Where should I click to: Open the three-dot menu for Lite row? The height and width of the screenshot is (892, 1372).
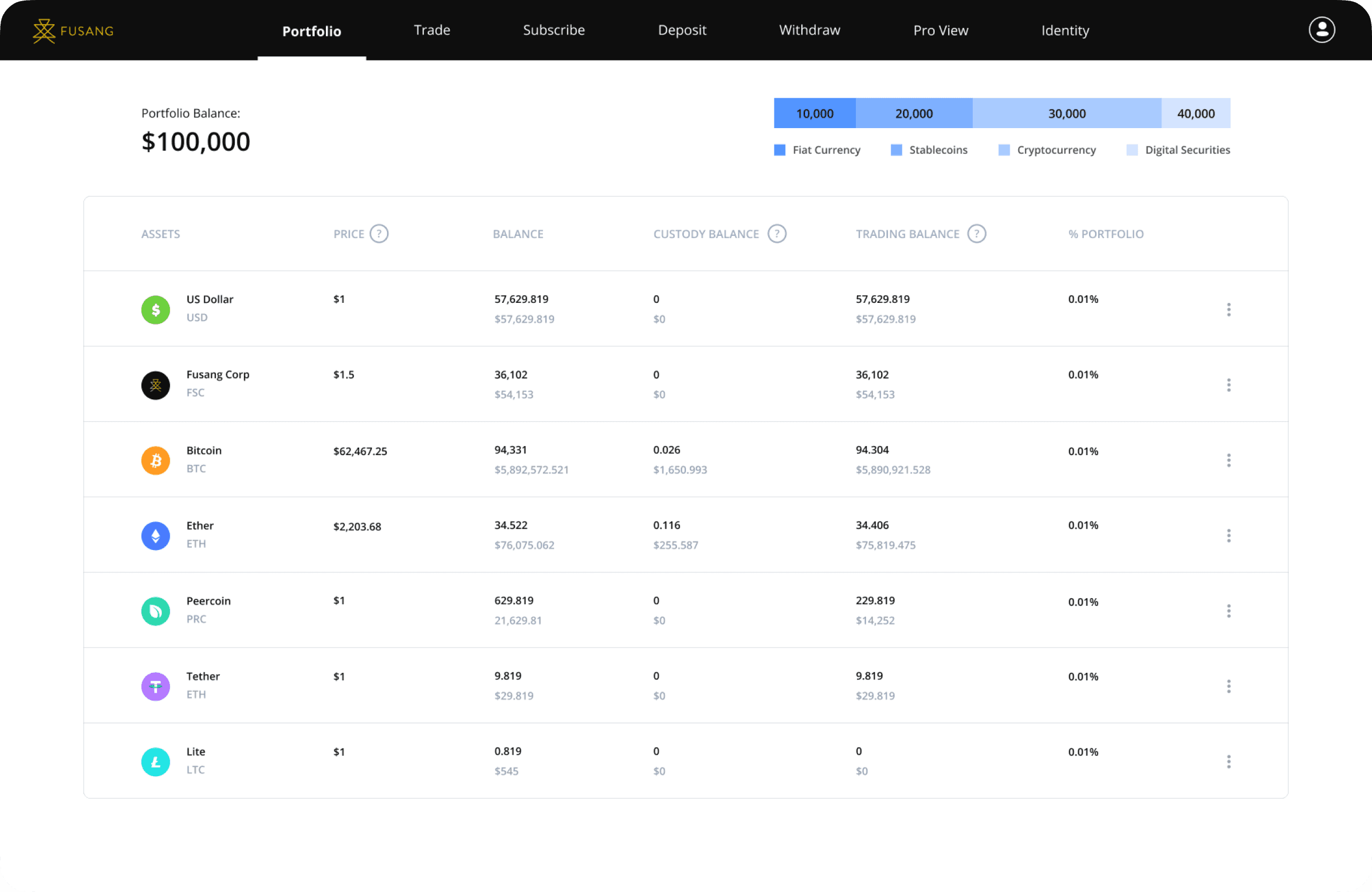(1229, 762)
